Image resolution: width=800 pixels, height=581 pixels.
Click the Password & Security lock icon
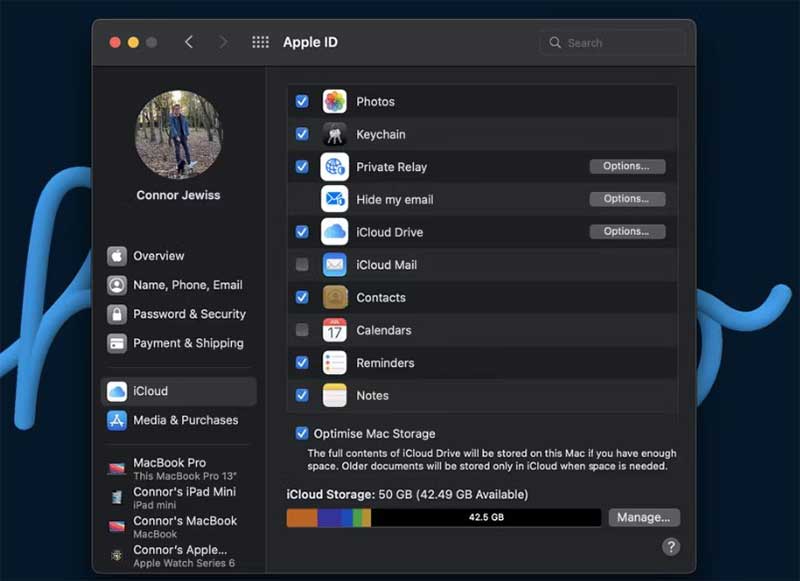(x=117, y=314)
